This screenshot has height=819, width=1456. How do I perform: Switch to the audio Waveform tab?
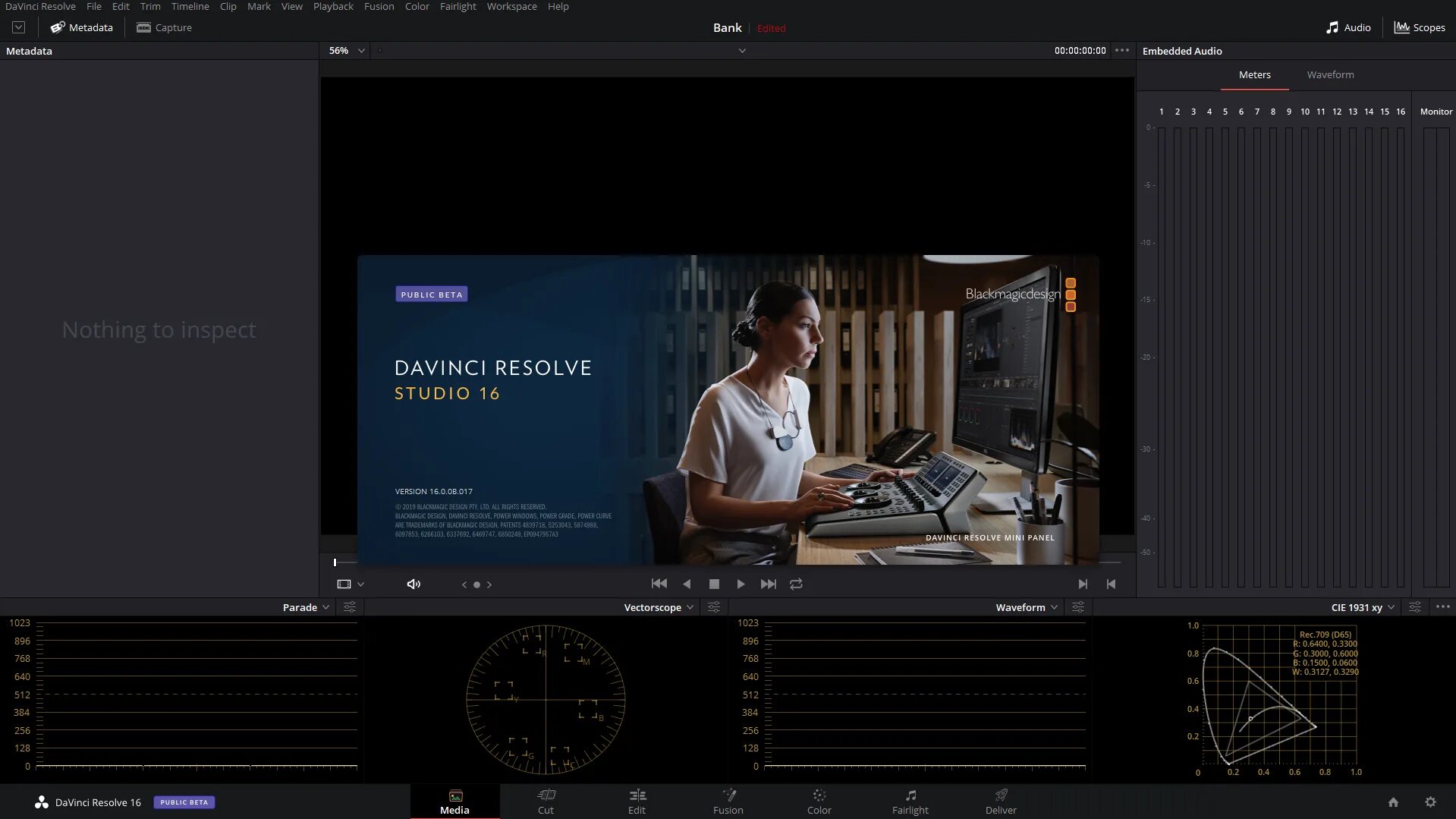[x=1330, y=74]
